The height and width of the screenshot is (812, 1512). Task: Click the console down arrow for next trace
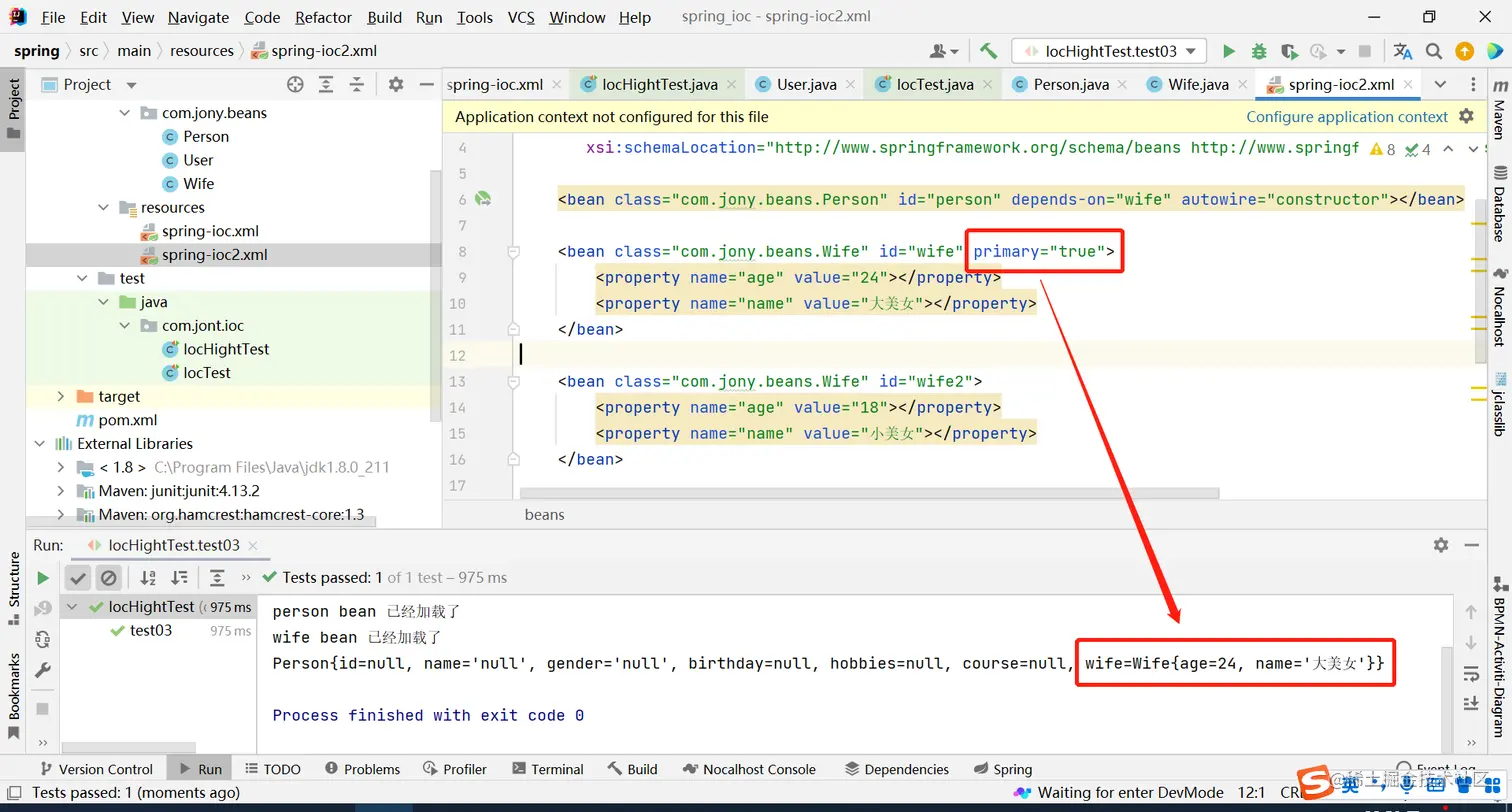(x=1471, y=642)
